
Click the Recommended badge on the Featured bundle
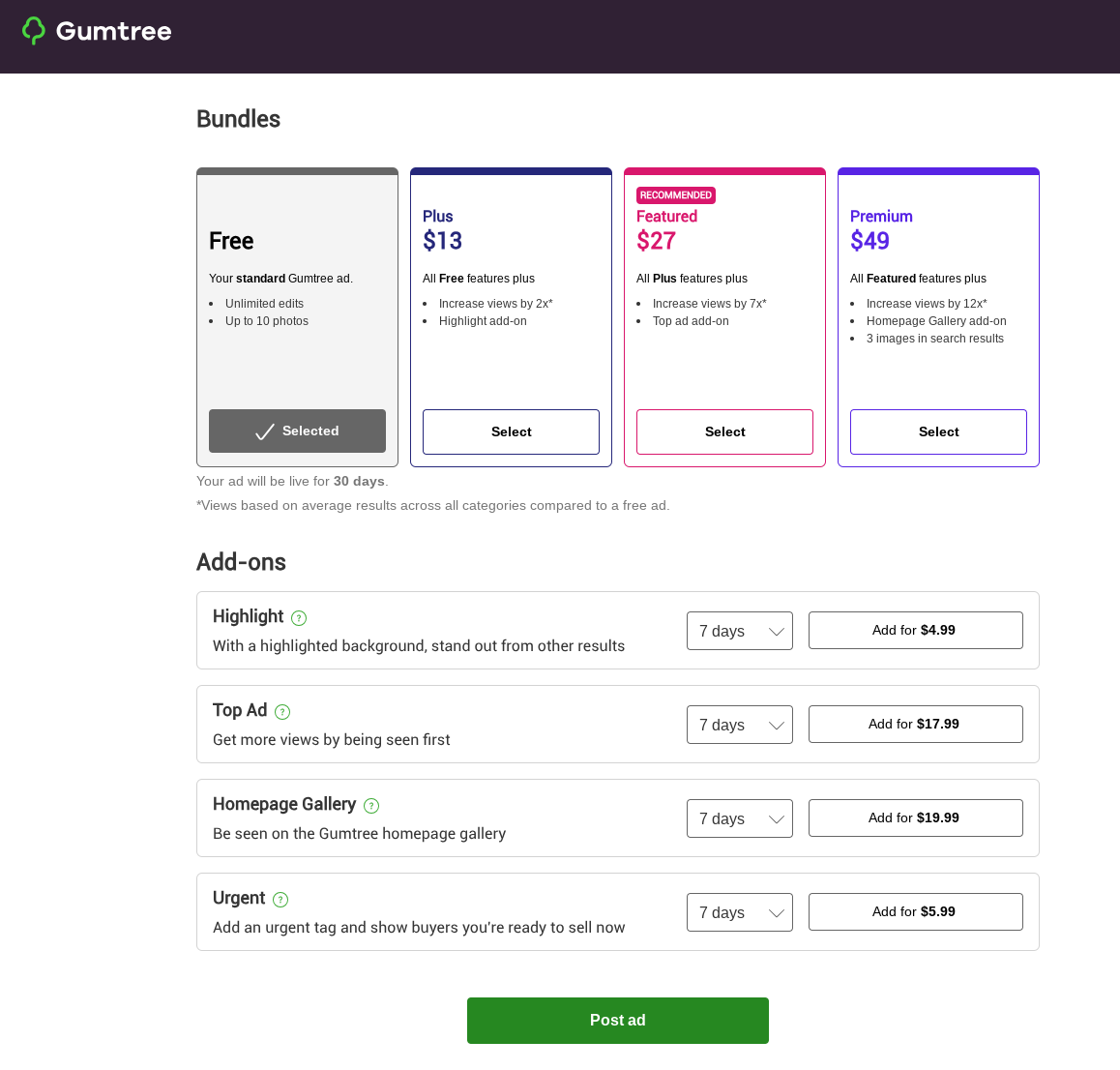[676, 195]
